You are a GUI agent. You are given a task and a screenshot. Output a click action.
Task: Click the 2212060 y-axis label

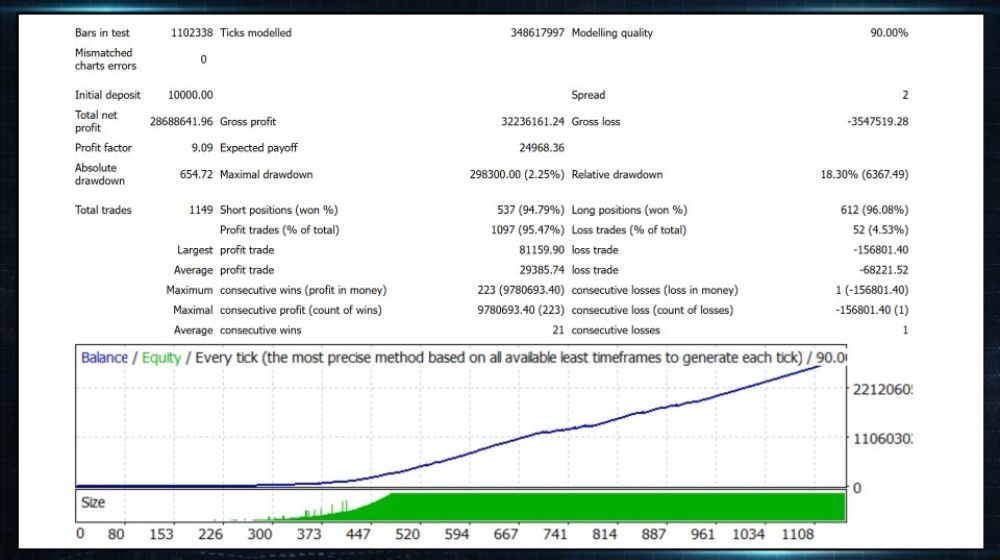883,390
